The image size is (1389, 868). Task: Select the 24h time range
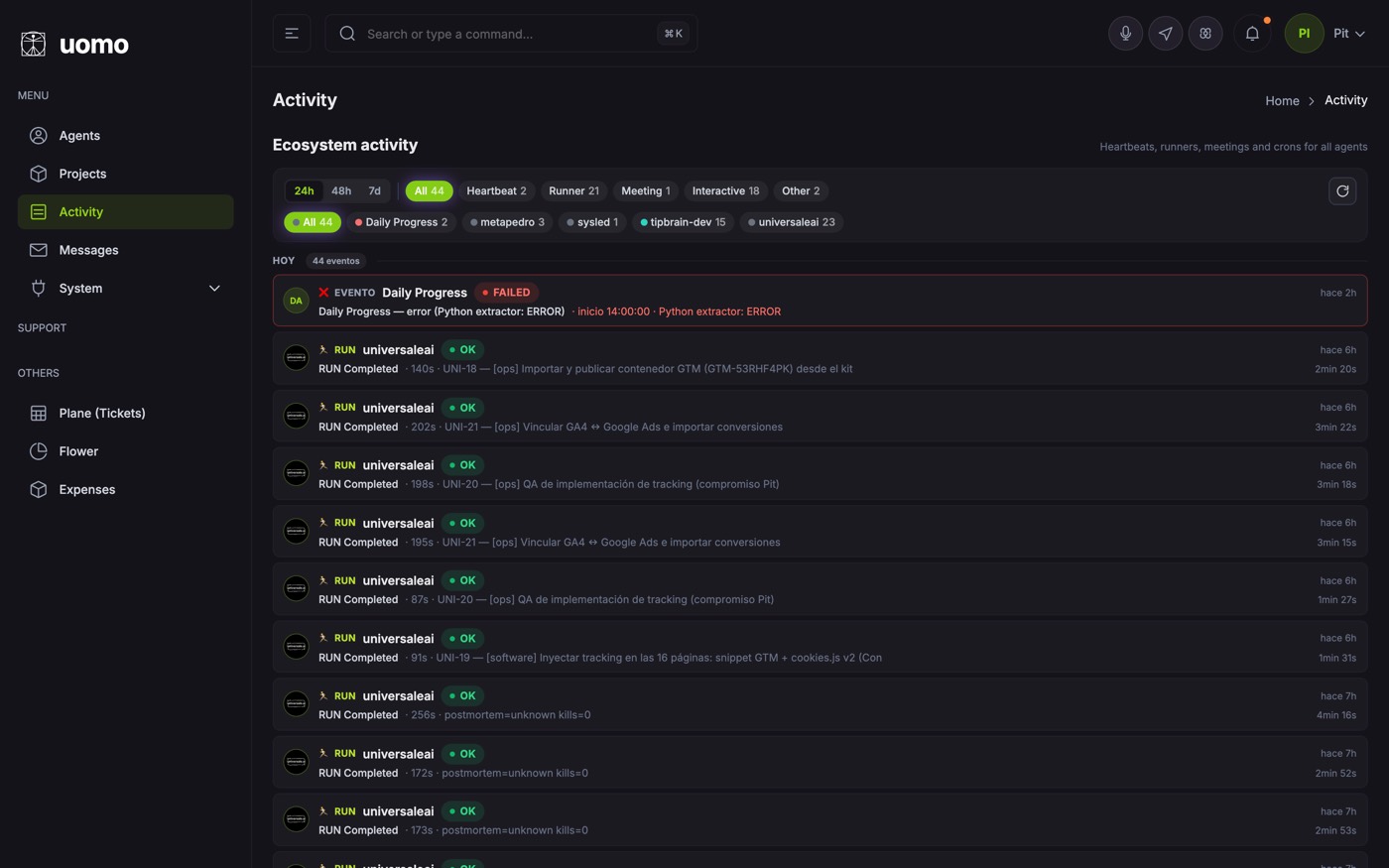click(x=304, y=191)
